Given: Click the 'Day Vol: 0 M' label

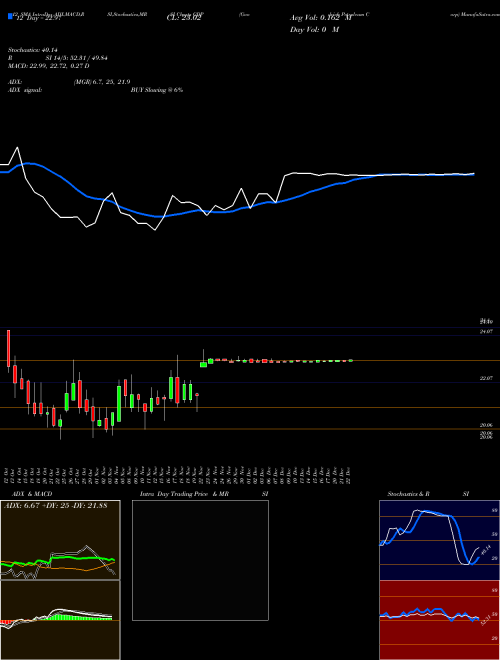Looking at the screenshot, I should [314, 30].
